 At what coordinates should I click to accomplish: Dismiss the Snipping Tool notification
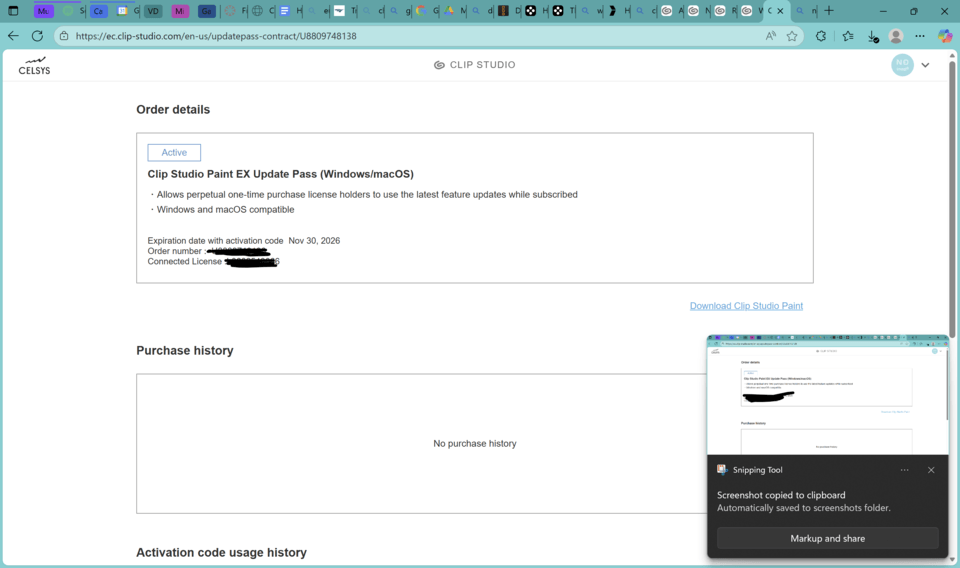click(x=931, y=470)
